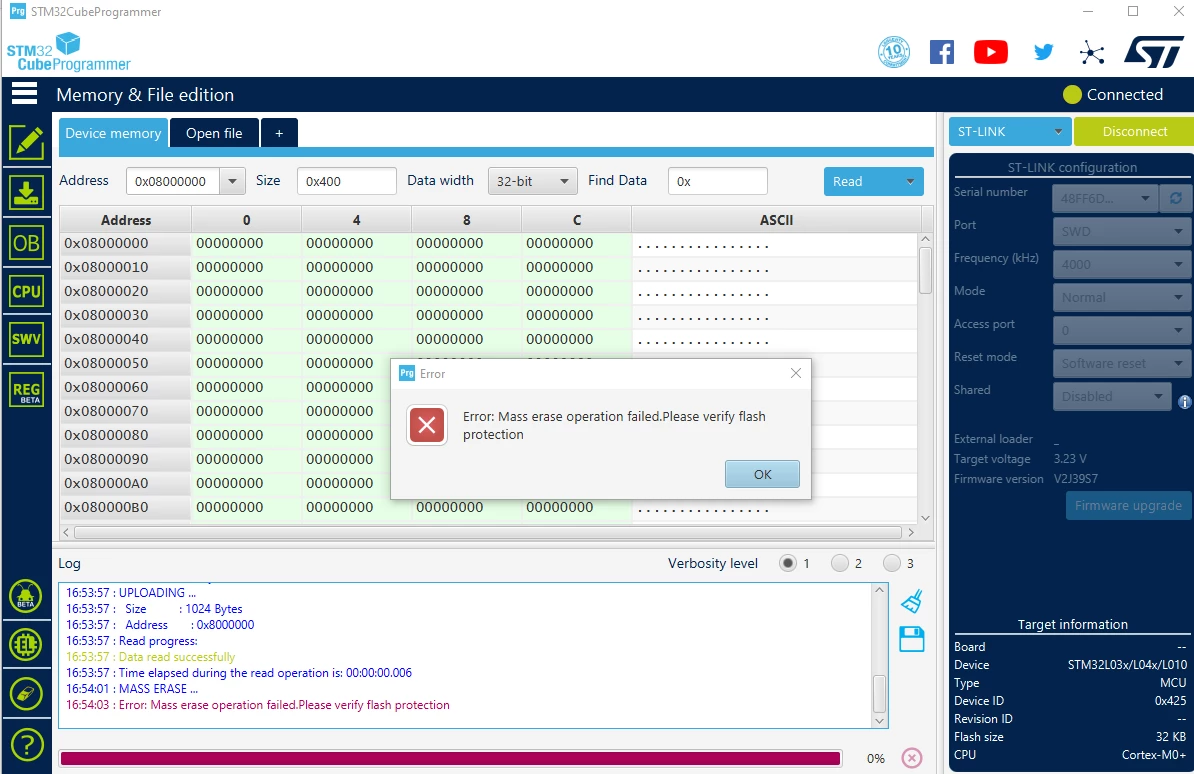Screen dimensions: 1194x774
Task: Expand the Address dropdown
Action: pyautogui.click(x=232, y=181)
